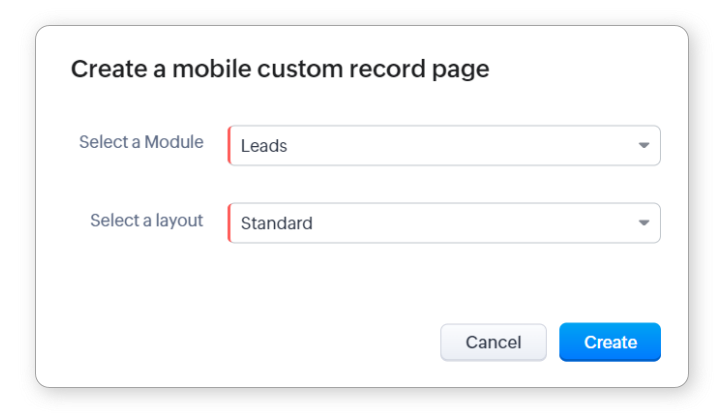This screenshot has height=413, width=724.
Task: Click the red required marker on Module field
Action: [x=230, y=146]
